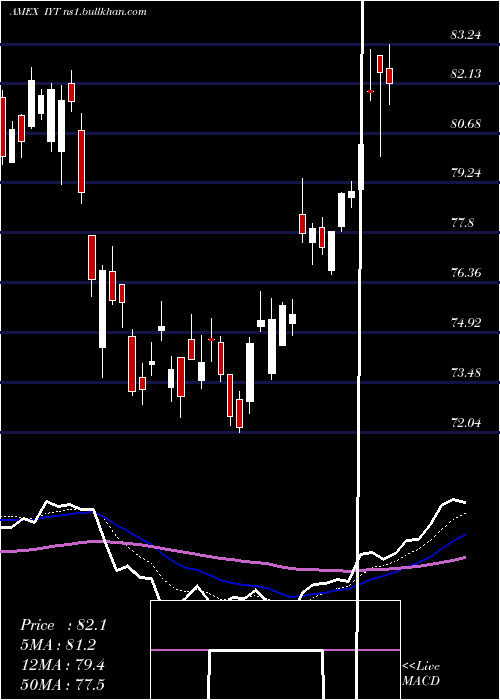
Task: Select the 76.36 price axis label
Action: point(466,272)
